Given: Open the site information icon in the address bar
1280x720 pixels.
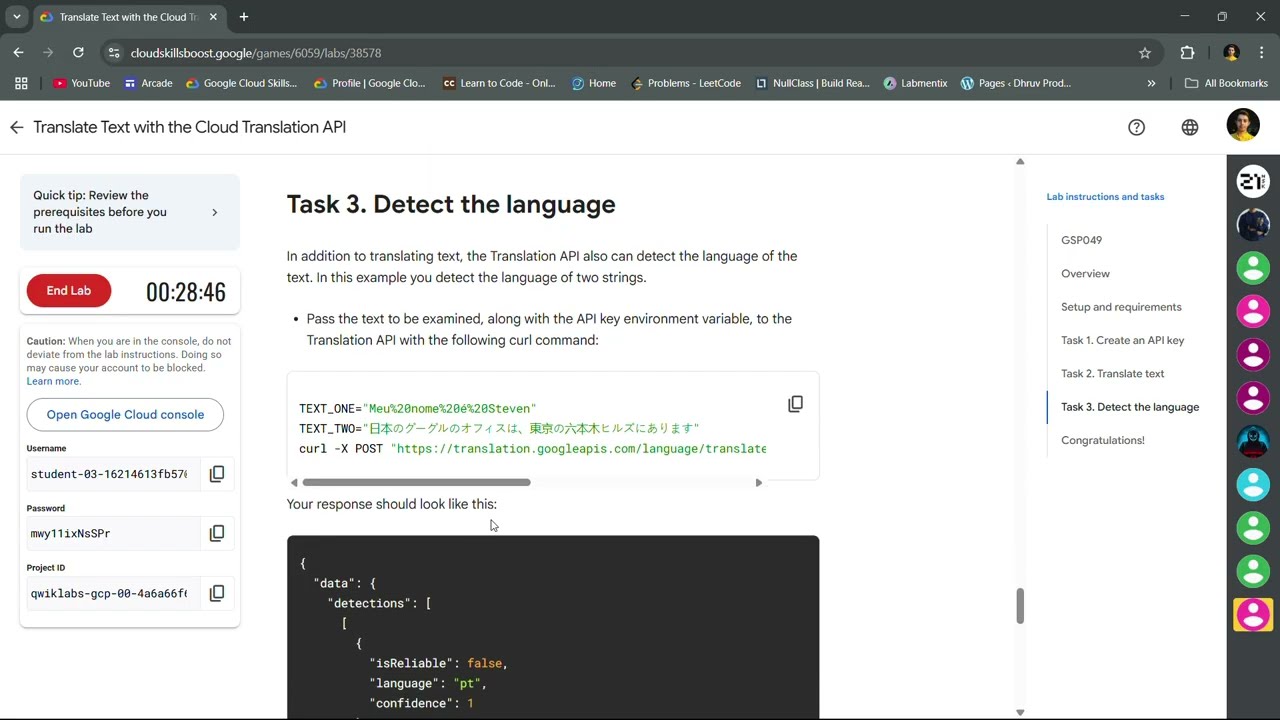Looking at the screenshot, I should point(113,53).
